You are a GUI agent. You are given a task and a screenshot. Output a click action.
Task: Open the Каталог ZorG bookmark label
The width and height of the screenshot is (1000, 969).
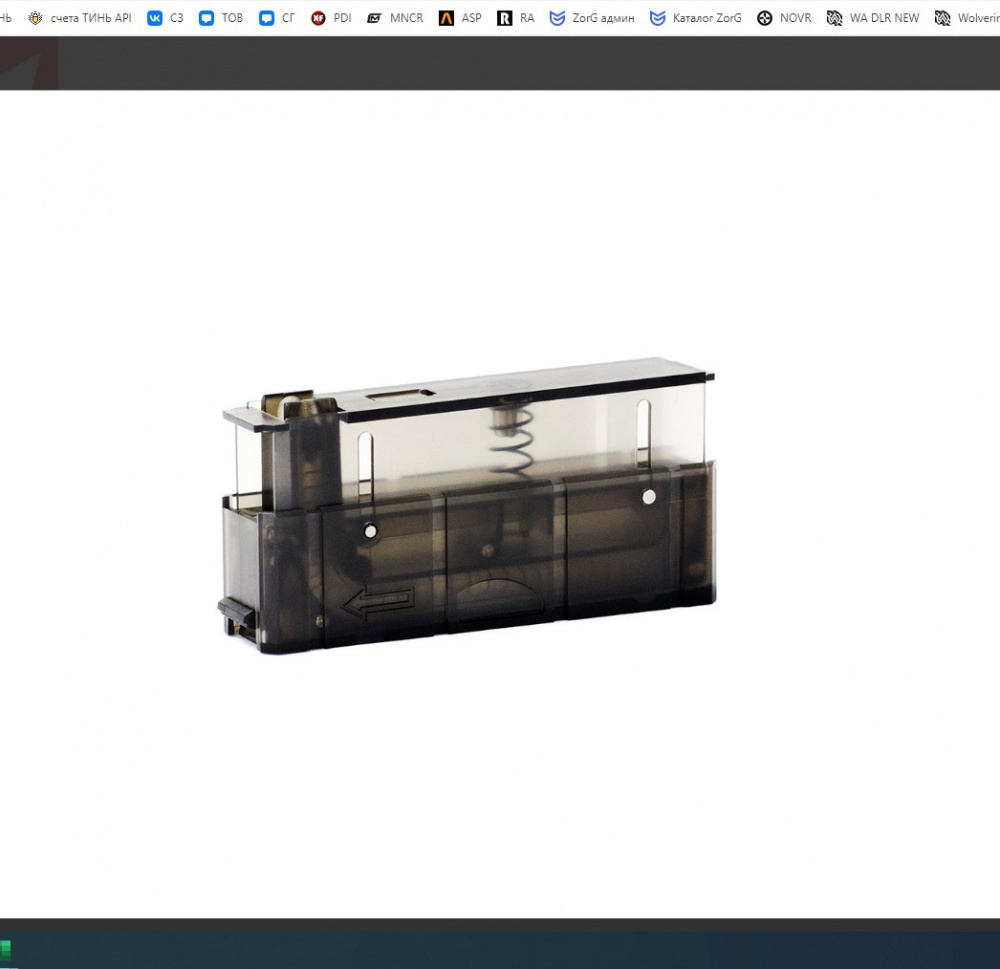pyautogui.click(x=707, y=18)
